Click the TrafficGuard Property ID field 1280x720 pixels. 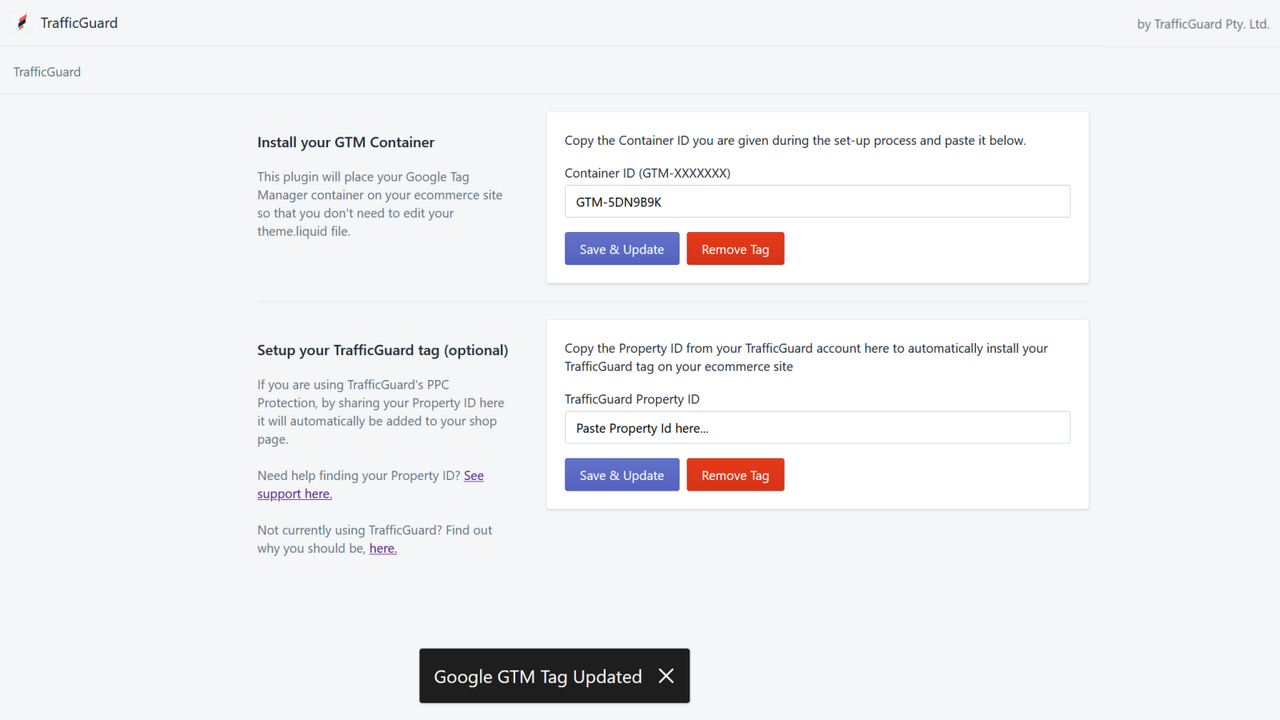tap(817, 427)
